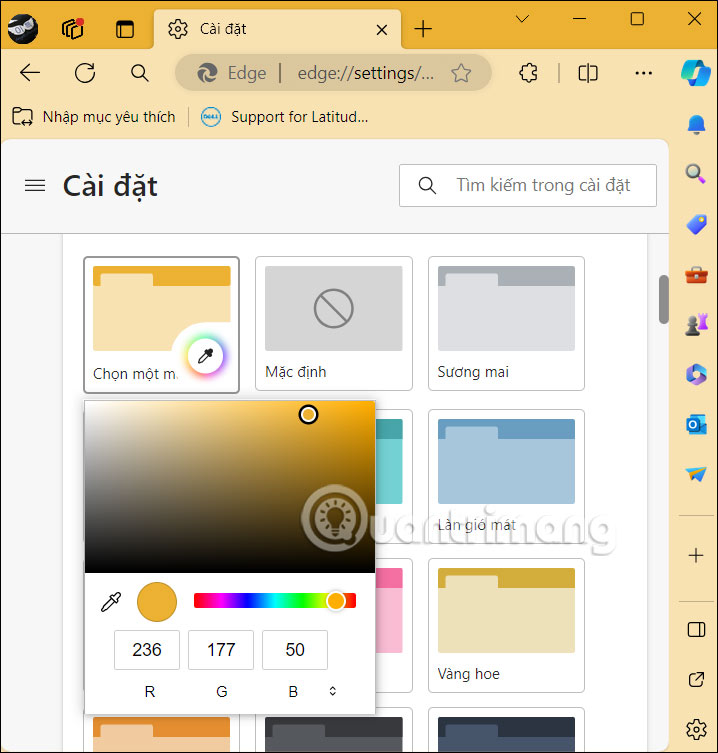Open the tab search chevron in title bar
718x753 pixels.
(x=522, y=19)
